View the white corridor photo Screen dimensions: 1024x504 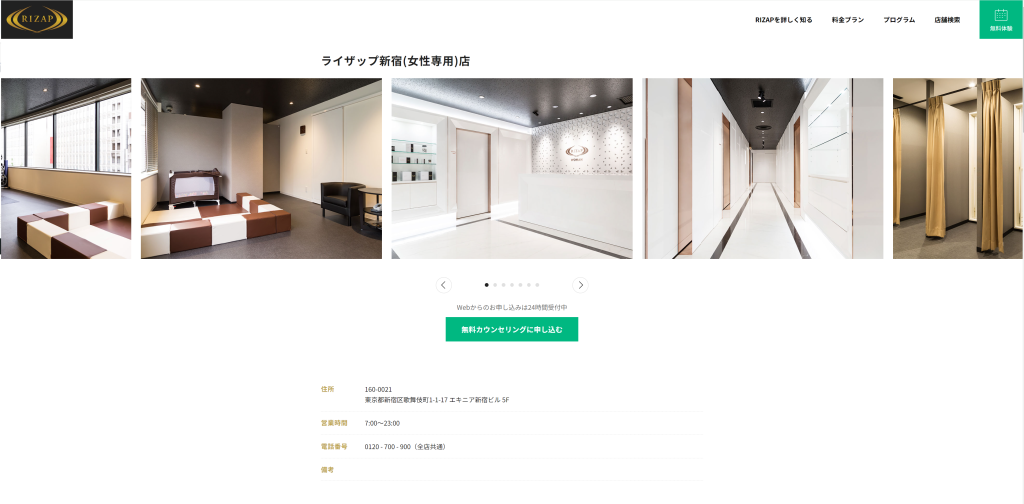point(763,168)
